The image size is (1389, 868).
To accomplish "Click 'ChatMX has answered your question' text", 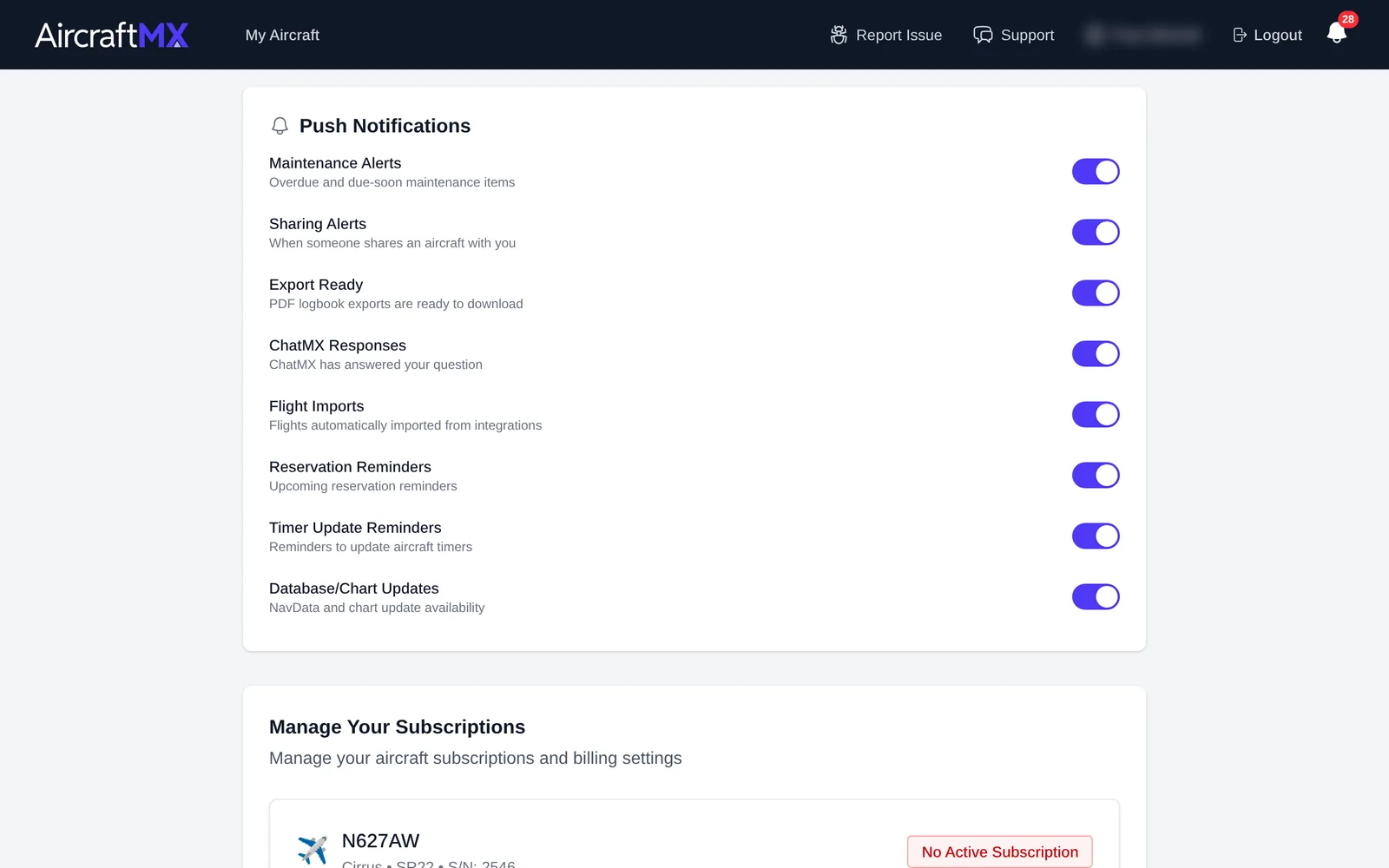I will (x=376, y=365).
